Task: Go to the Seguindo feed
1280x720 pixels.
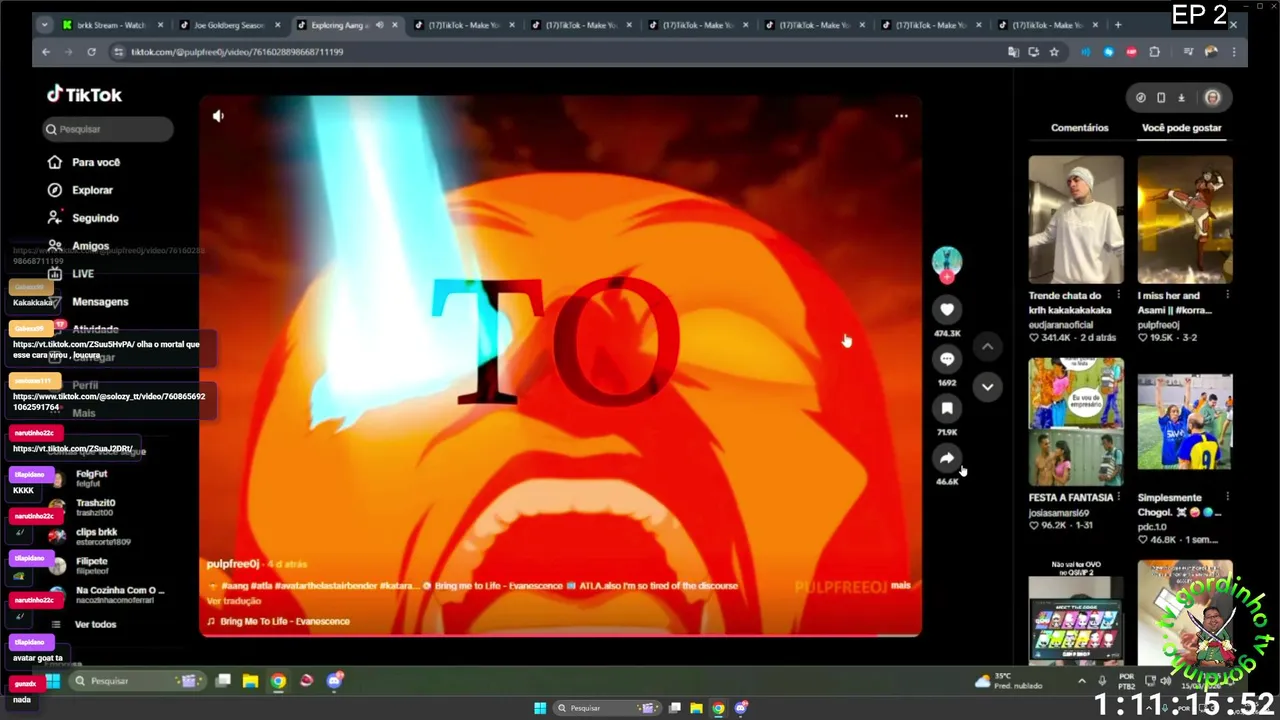Action: point(83,218)
